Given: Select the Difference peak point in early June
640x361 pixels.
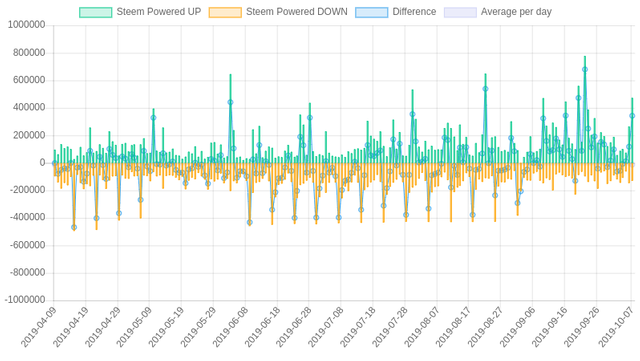Looking at the screenshot, I should click(x=230, y=103).
